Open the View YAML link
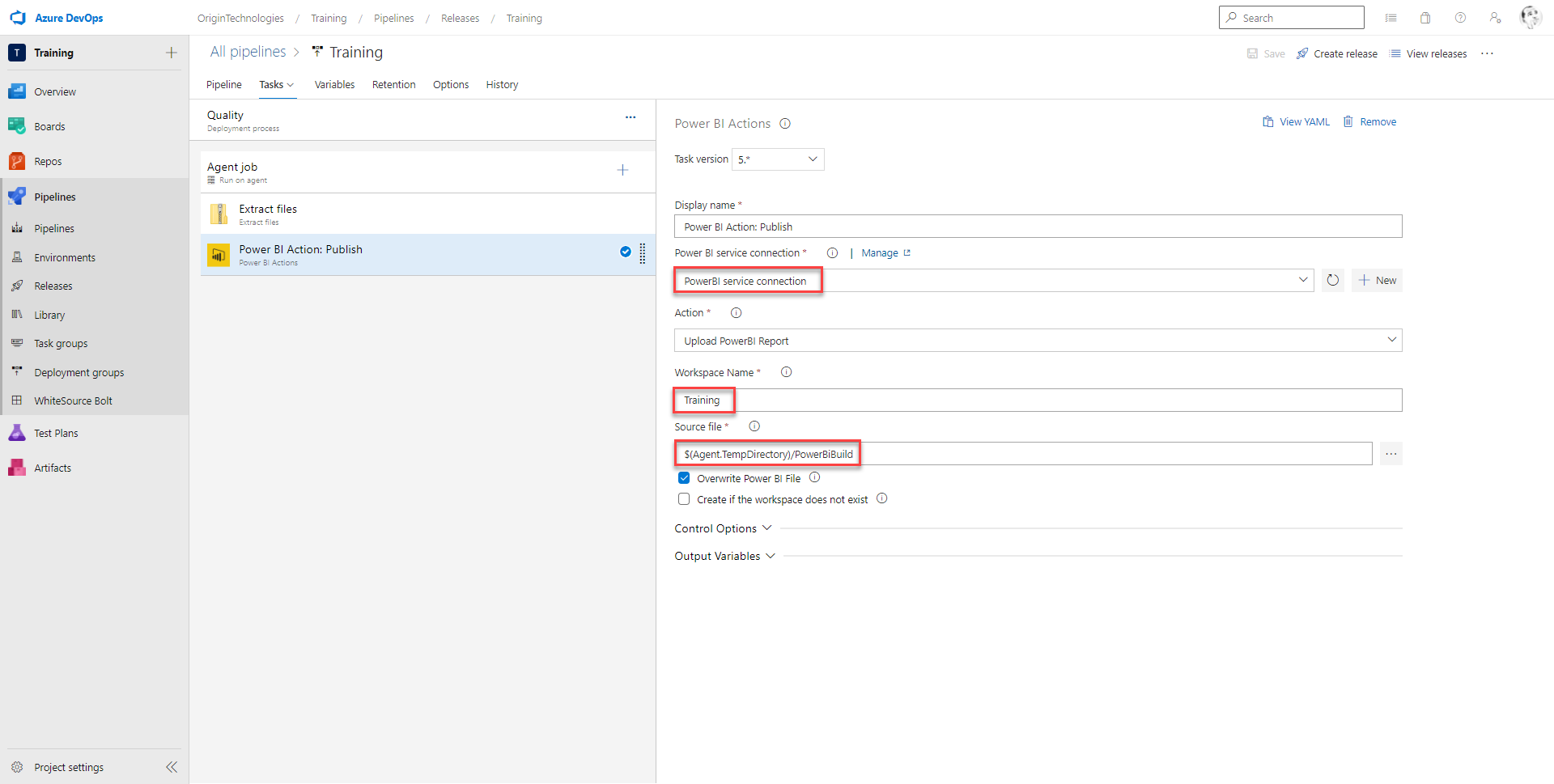The image size is (1554, 784). (1296, 122)
